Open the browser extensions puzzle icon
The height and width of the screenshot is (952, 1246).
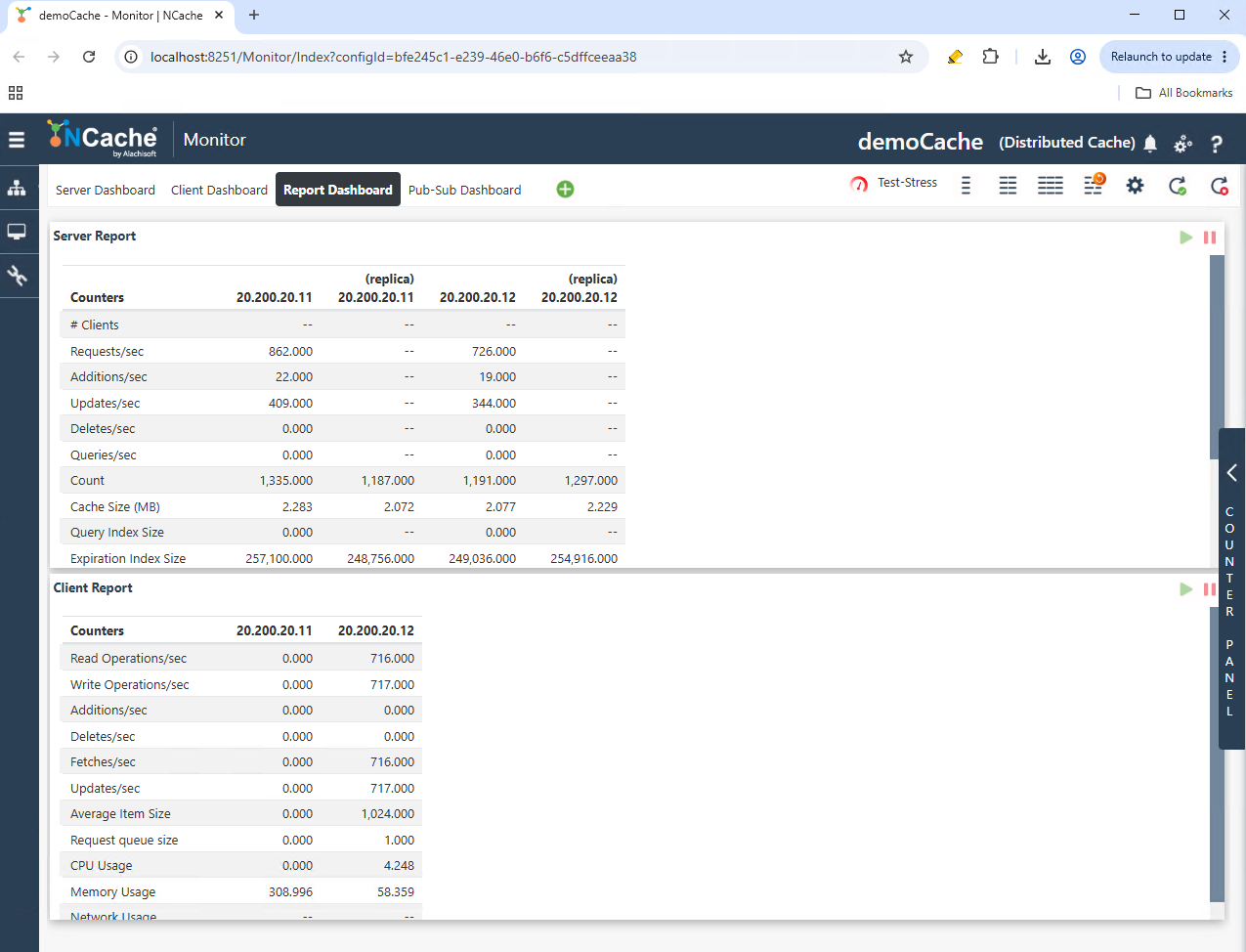coord(990,57)
